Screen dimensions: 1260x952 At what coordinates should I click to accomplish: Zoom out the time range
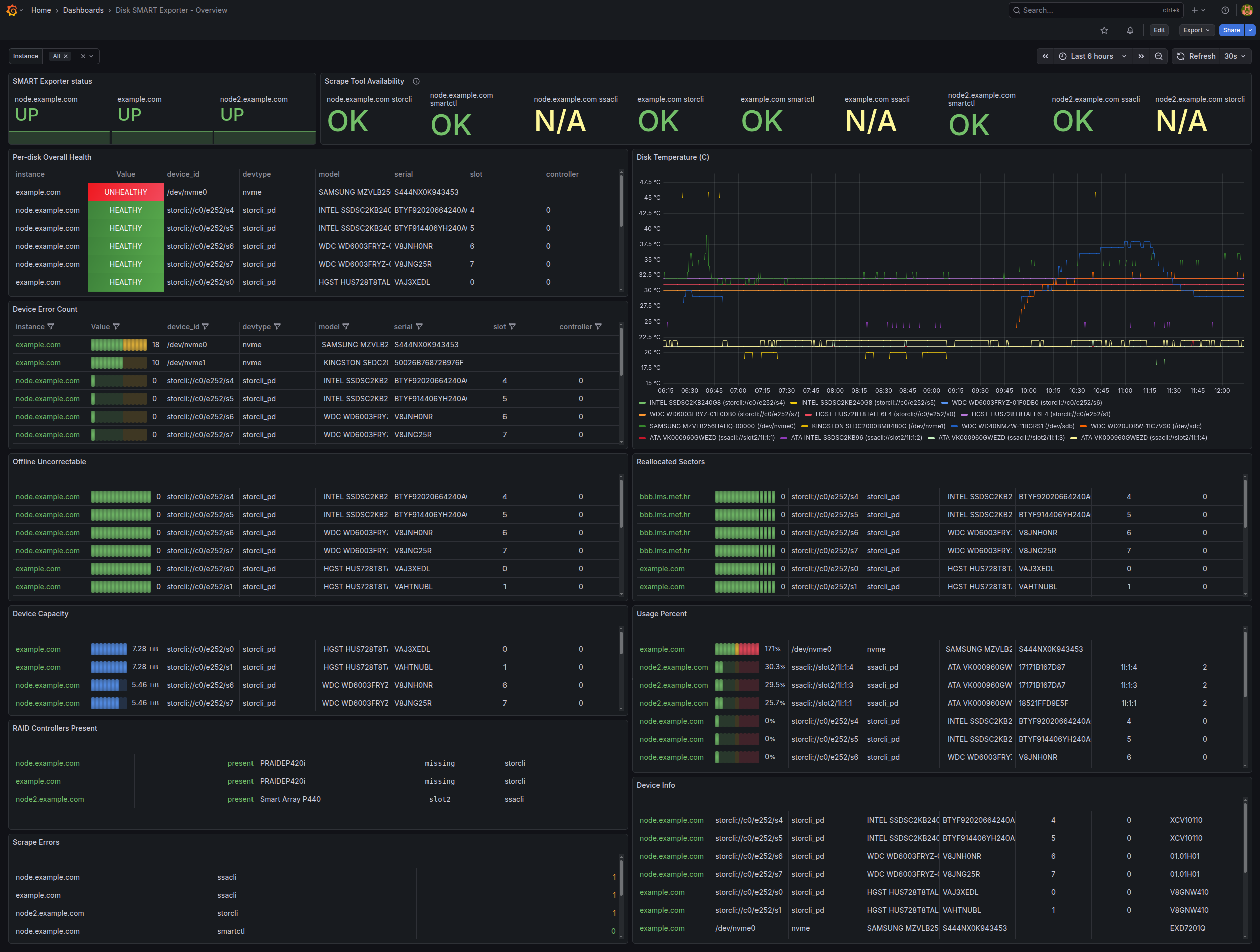click(x=1158, y=56)
